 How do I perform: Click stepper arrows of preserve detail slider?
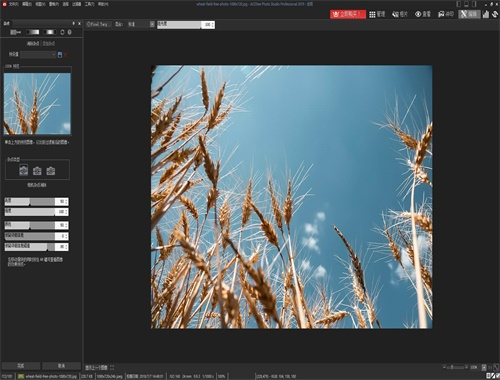(x=67, y=236)
